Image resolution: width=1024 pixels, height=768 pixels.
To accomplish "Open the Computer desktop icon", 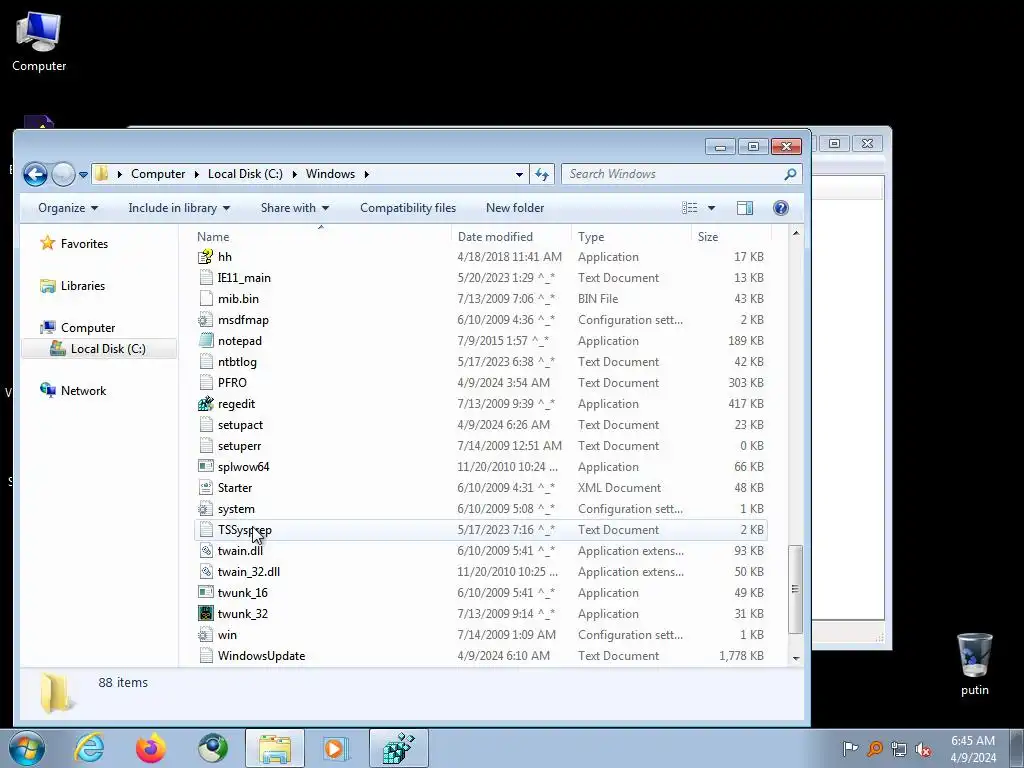I will (x=39, y=41).
